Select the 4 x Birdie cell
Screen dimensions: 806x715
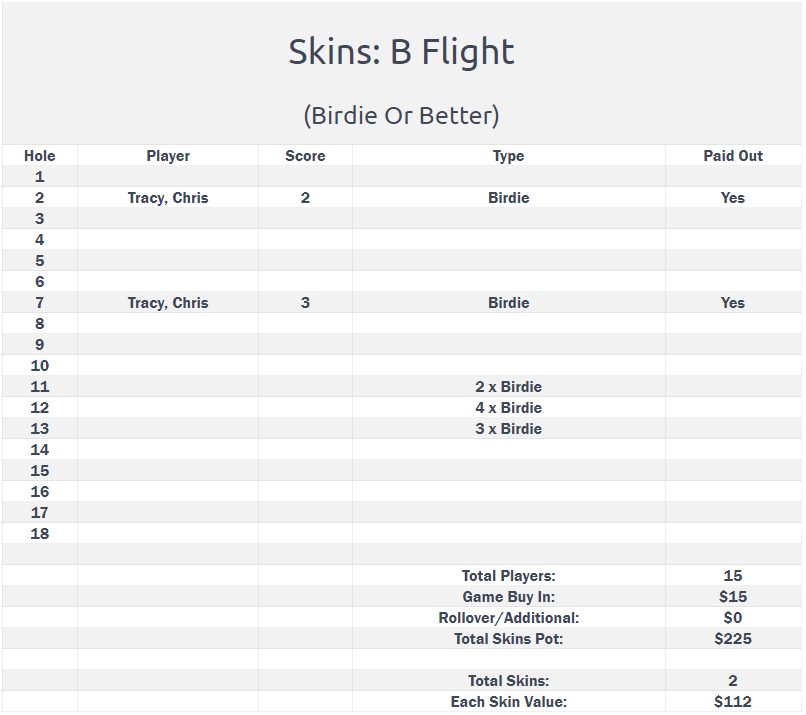point(508,408)
